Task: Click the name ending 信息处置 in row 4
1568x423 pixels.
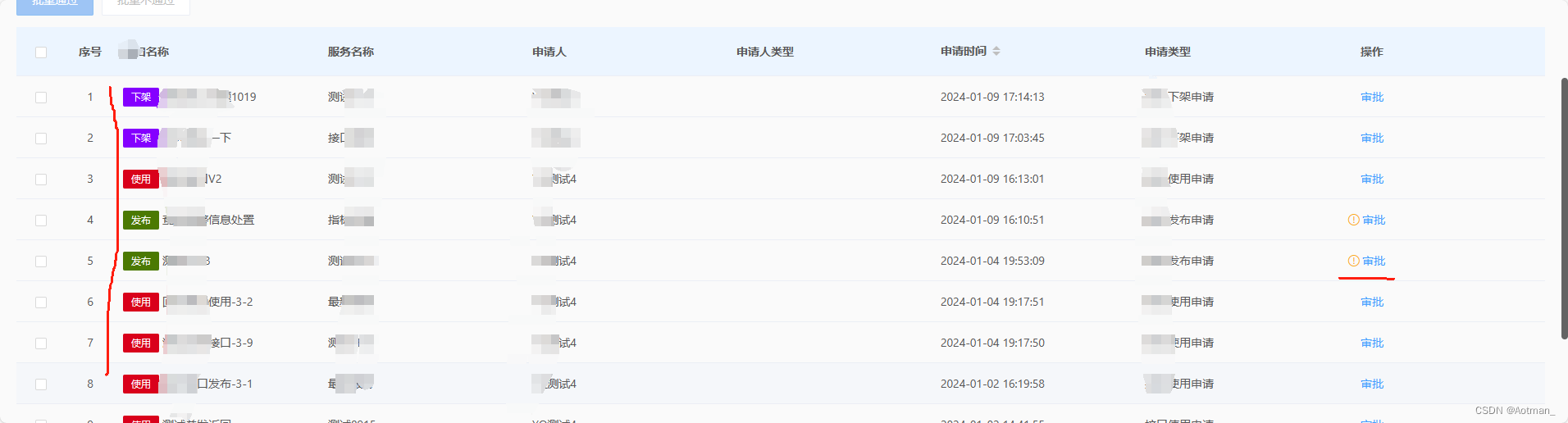Action: [x=208, y=220]
